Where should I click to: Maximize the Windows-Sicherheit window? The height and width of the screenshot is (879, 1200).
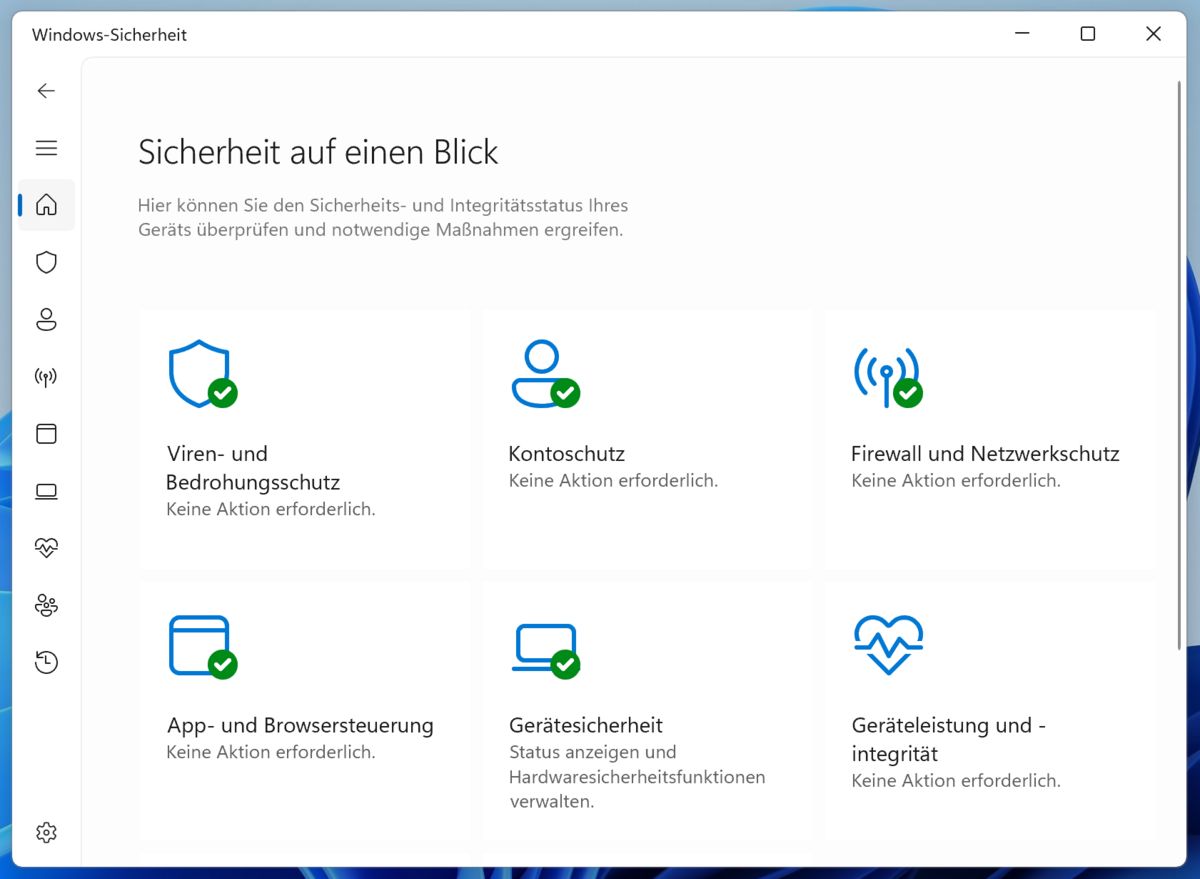pos(1088,34)
